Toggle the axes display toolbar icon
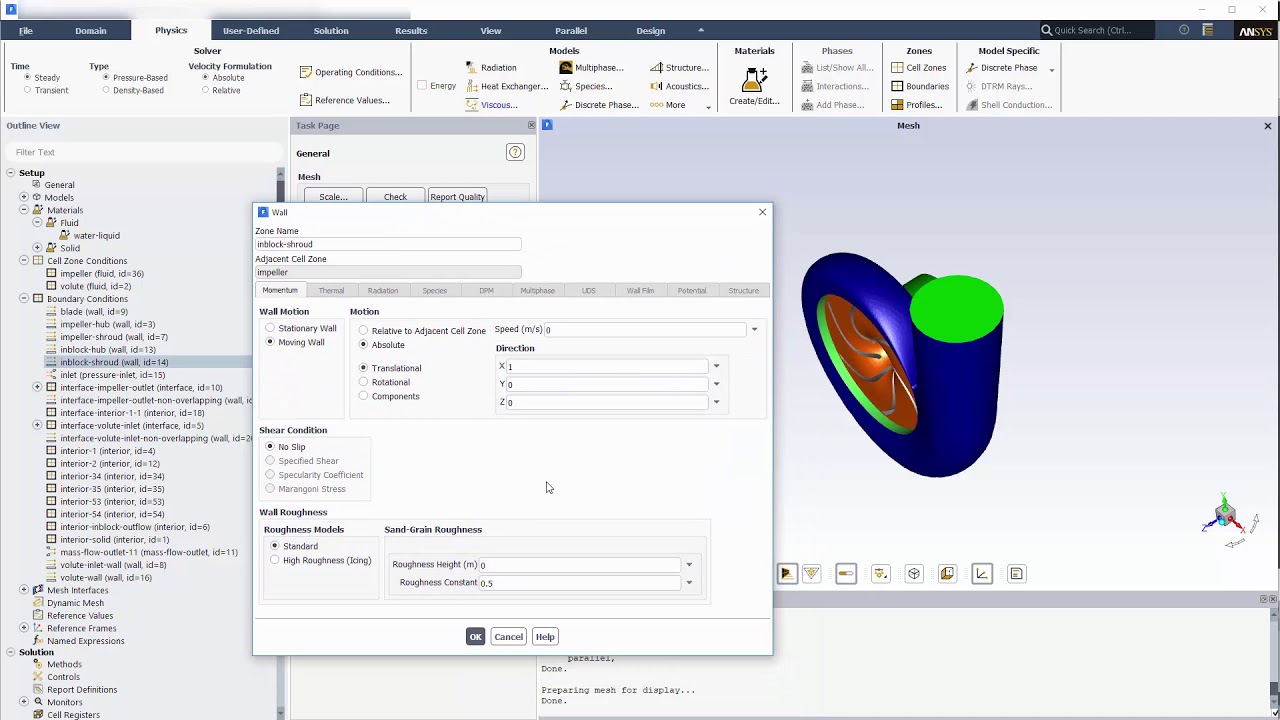This screenshot has height=720, width=1280. pyautogui.click(x=982, y=574)
